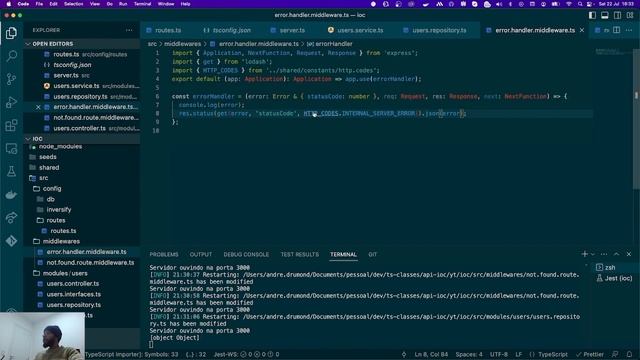Open Remote Explorer in activity bar

pyautogui.click(x=11, y=149)
